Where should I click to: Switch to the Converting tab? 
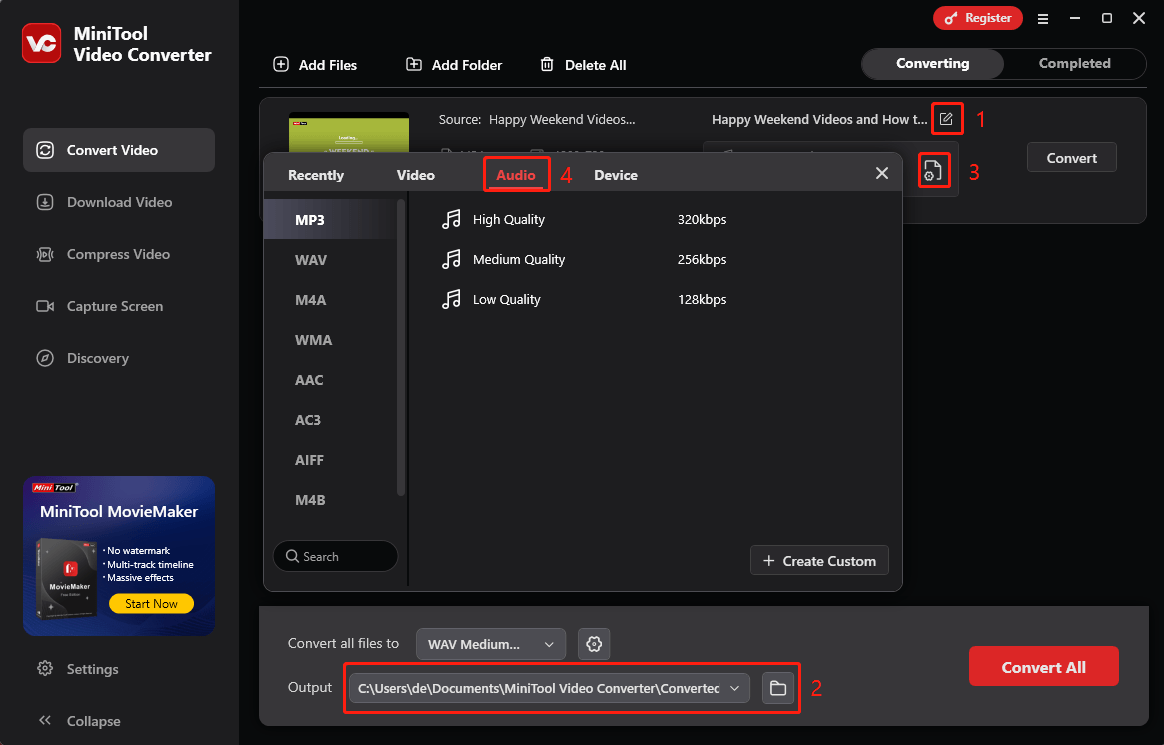932,63
